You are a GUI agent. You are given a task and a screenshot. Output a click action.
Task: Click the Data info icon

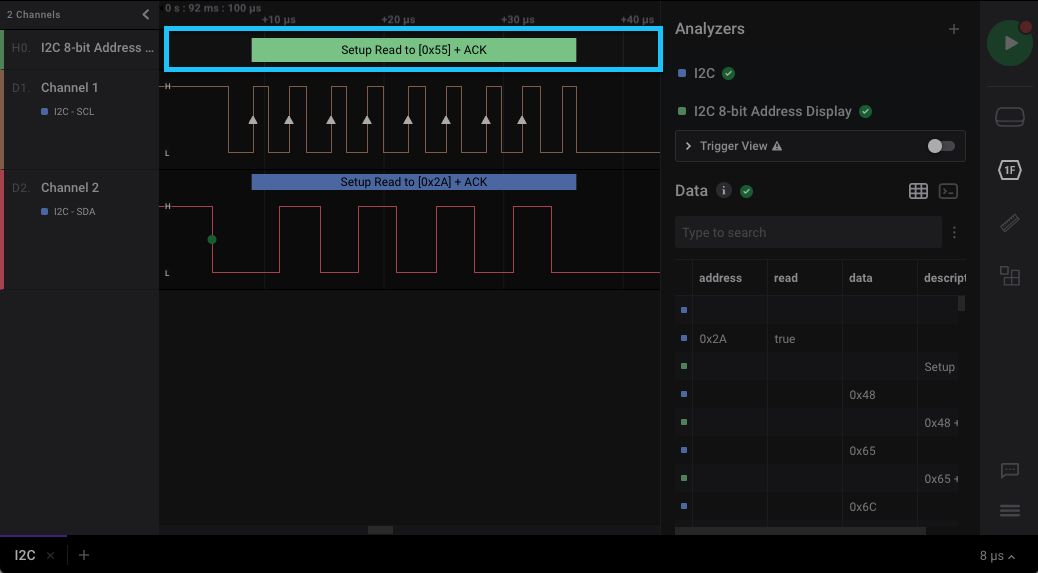pos(724,191)
